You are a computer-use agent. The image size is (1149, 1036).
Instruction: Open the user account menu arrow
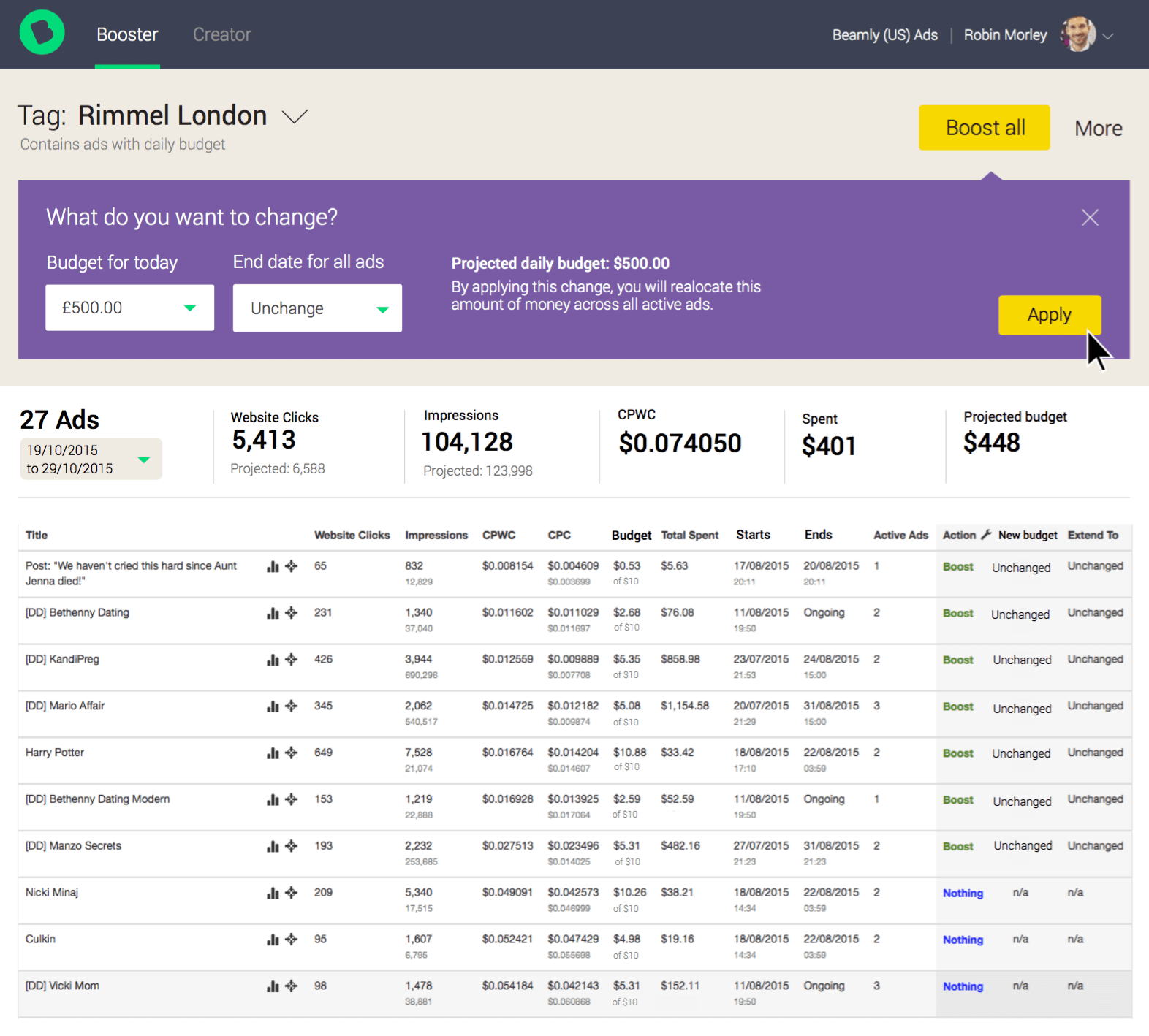tap(1108, 36)
